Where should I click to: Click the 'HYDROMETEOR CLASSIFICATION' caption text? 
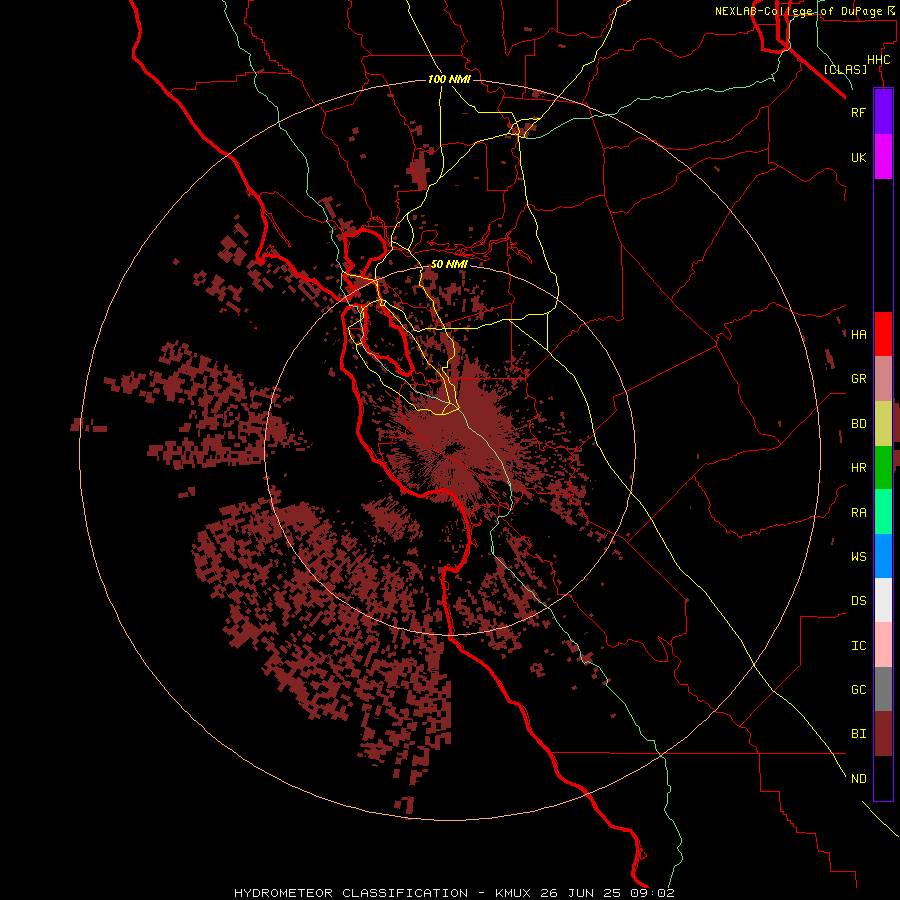(x=351, y=893)
